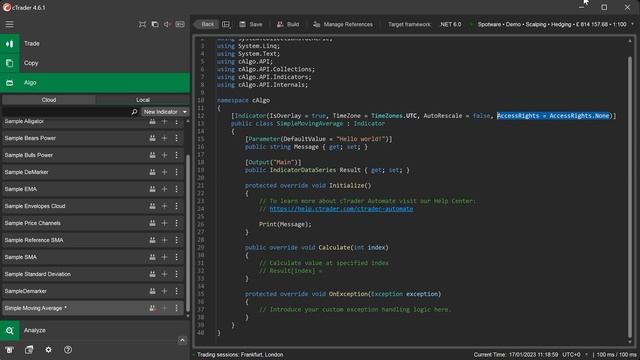Select Sample EMA indicator
640x360 pixels.
(93, 189)
